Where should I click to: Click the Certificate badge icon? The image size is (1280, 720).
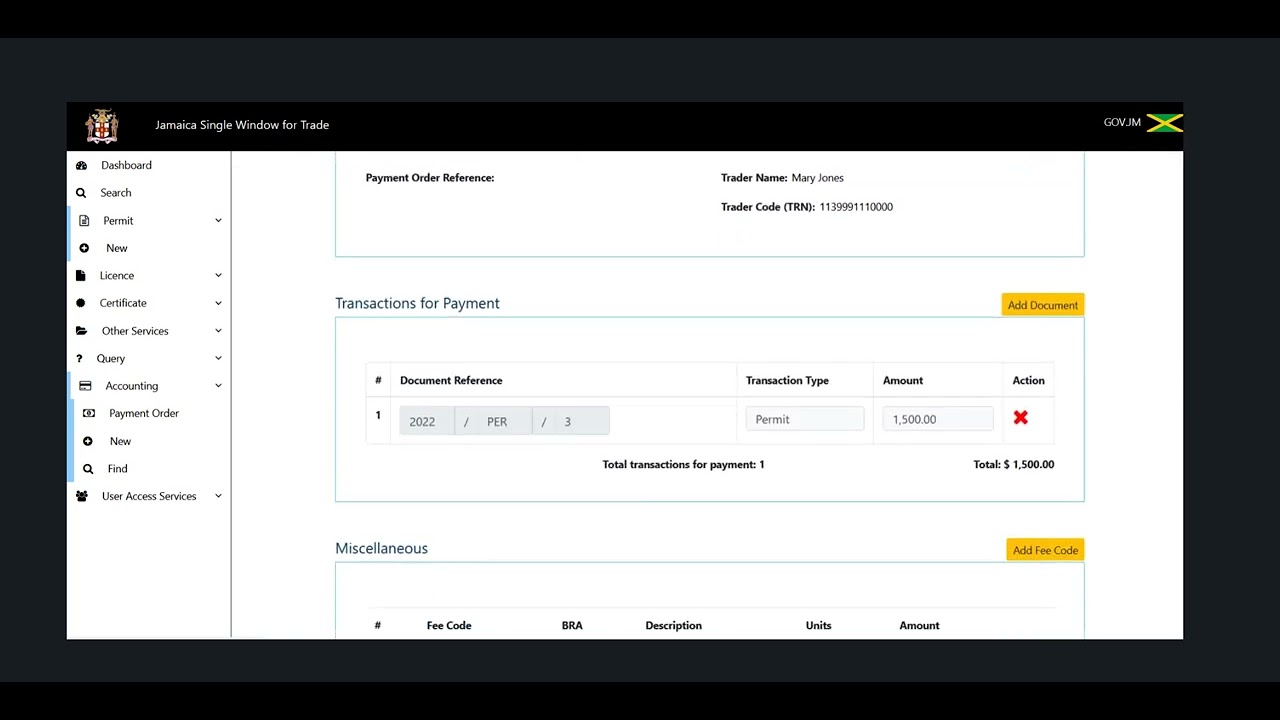click(x=81, y=303)
